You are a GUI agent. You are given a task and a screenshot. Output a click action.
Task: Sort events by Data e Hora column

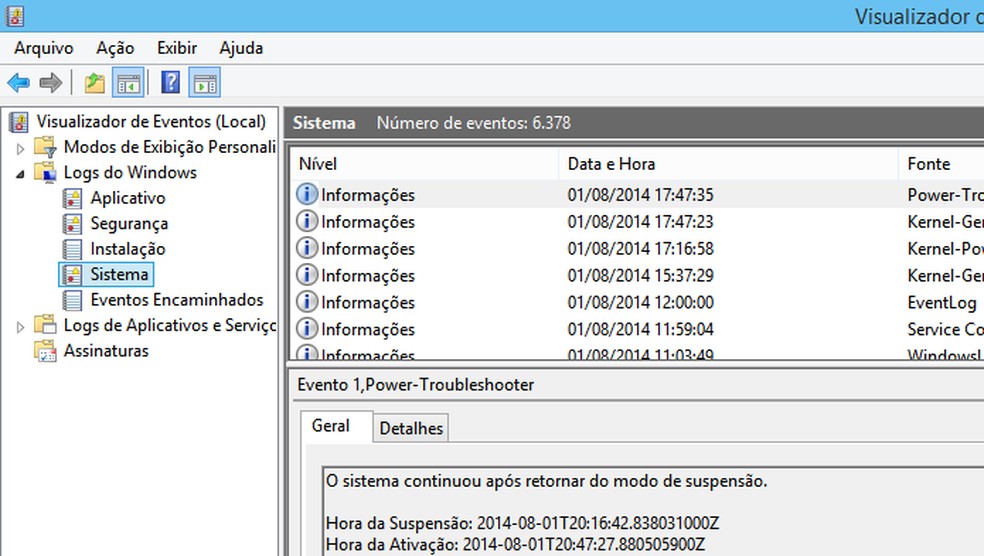[x=611, y=164]
